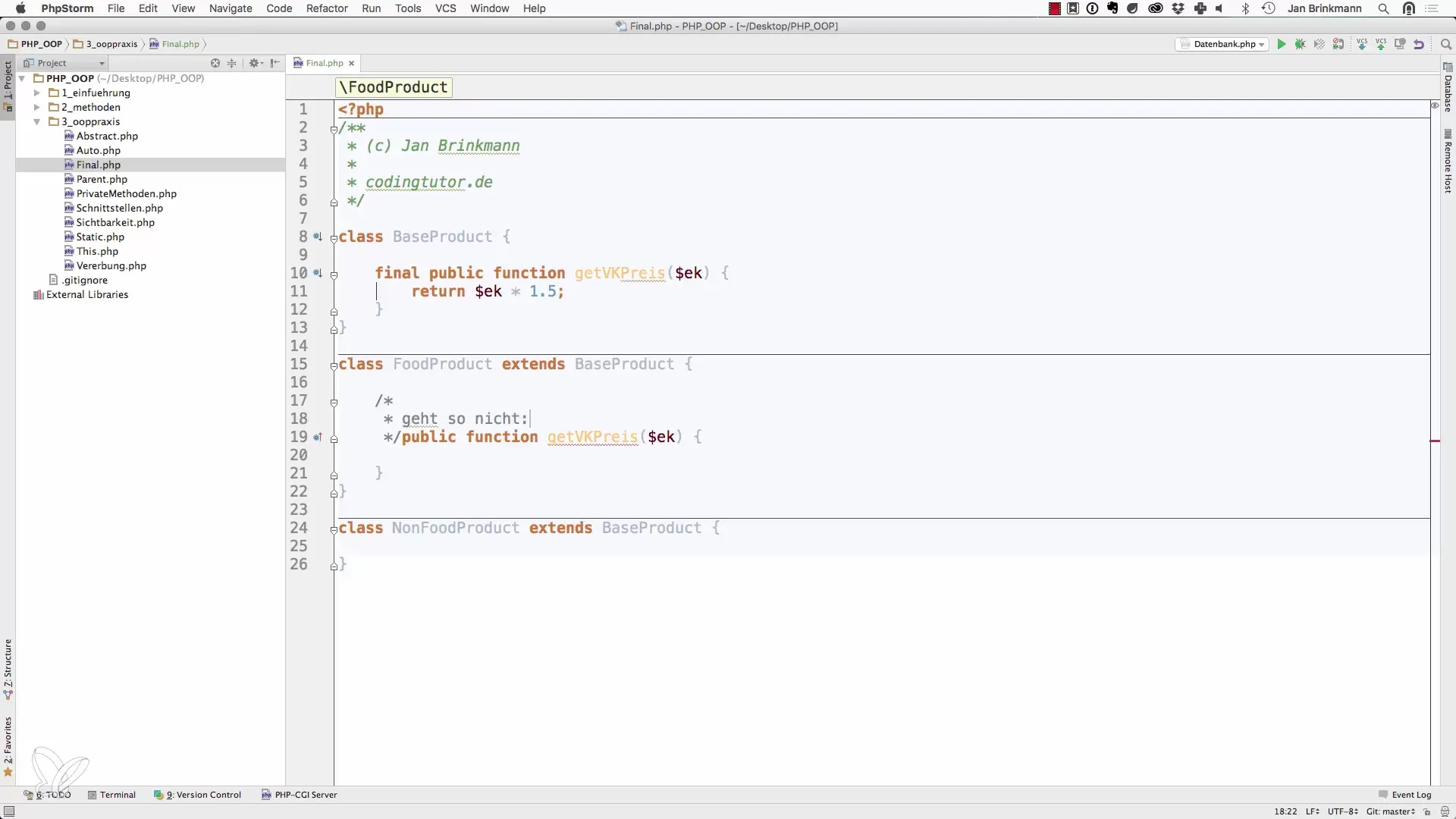The height and width of the screenshot is (819, 1456).
Task: Select Parent.php in the project tree
Action: (x=96, y=179)
